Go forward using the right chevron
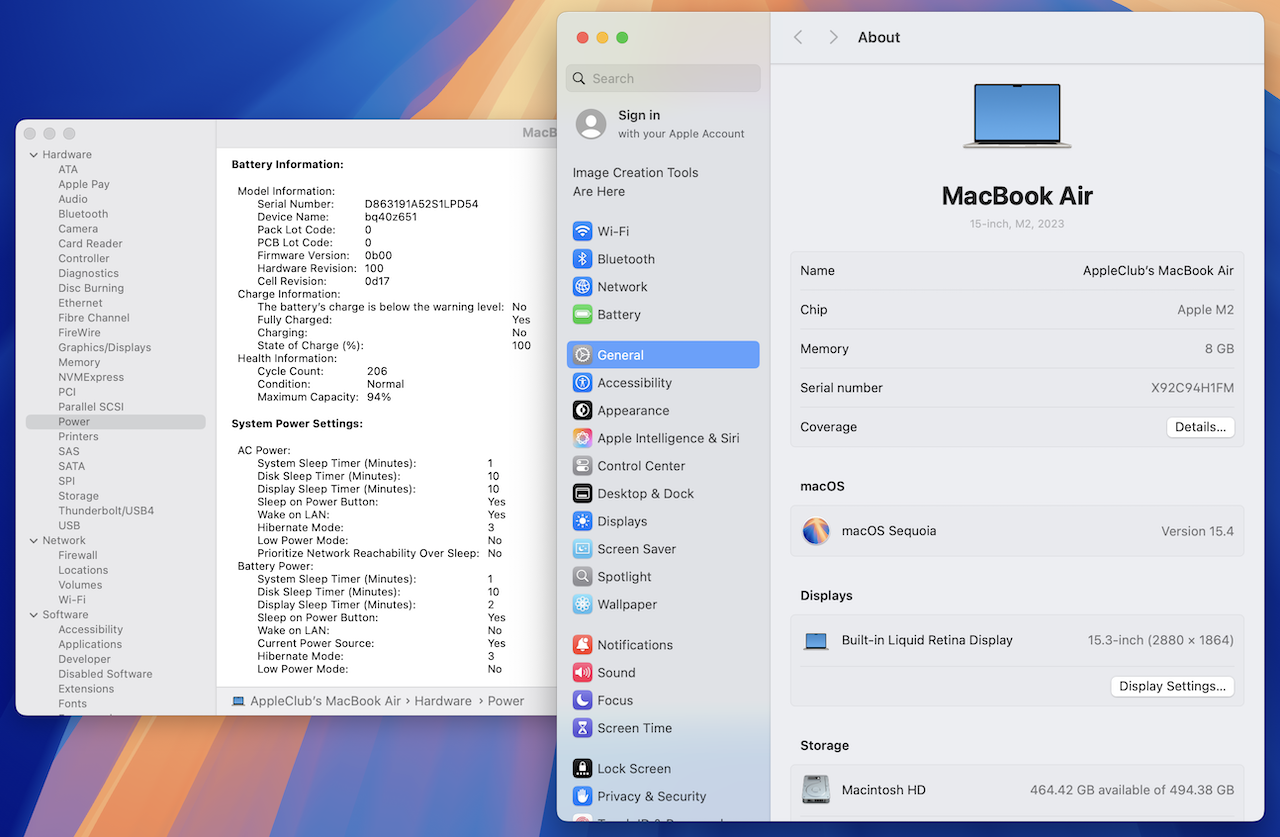Screen dimensions: 1280x837 833,37
